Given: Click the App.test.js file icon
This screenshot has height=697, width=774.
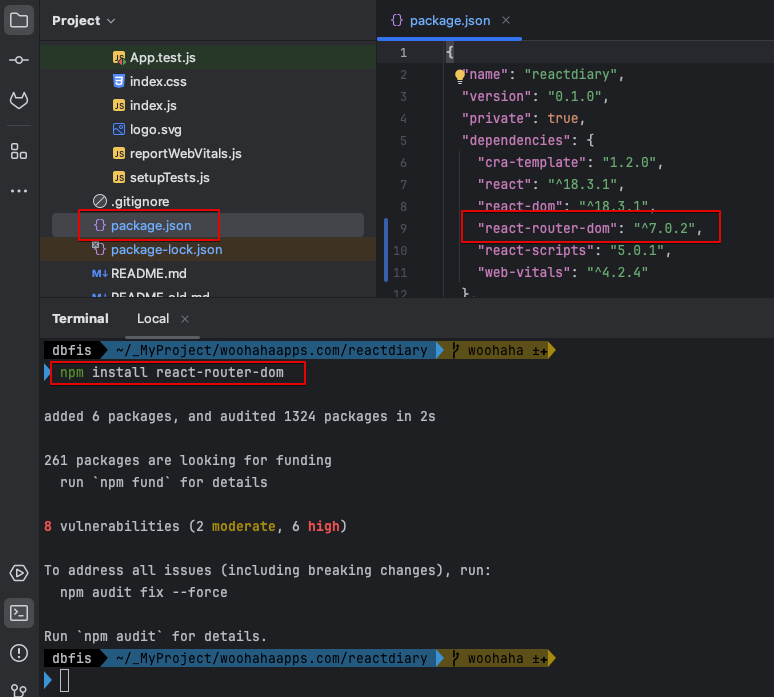Looking at the screenshot, I should click(118, 58).
